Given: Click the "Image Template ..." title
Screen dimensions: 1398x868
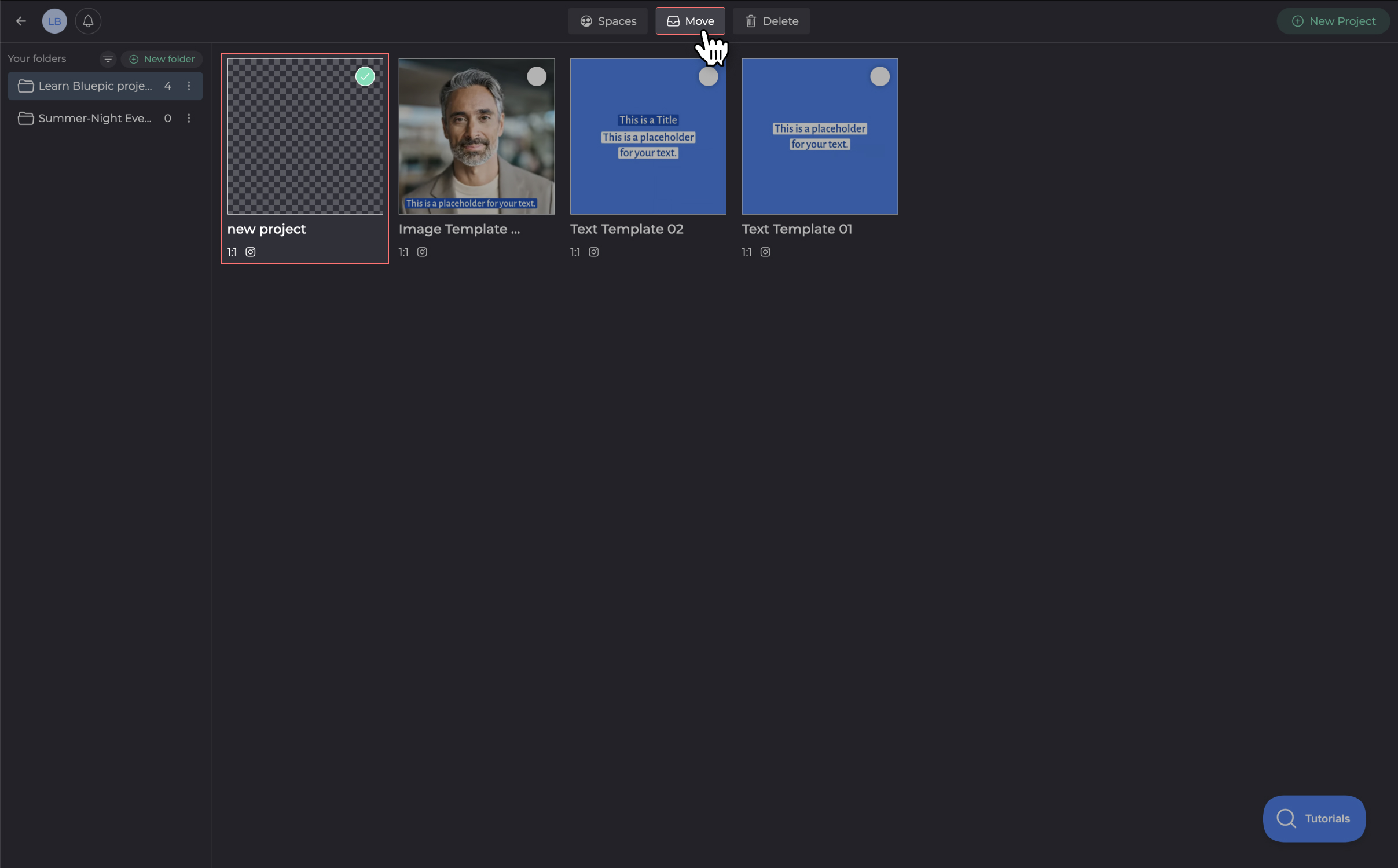Looking at the screenshot, I should pos(459,230).
